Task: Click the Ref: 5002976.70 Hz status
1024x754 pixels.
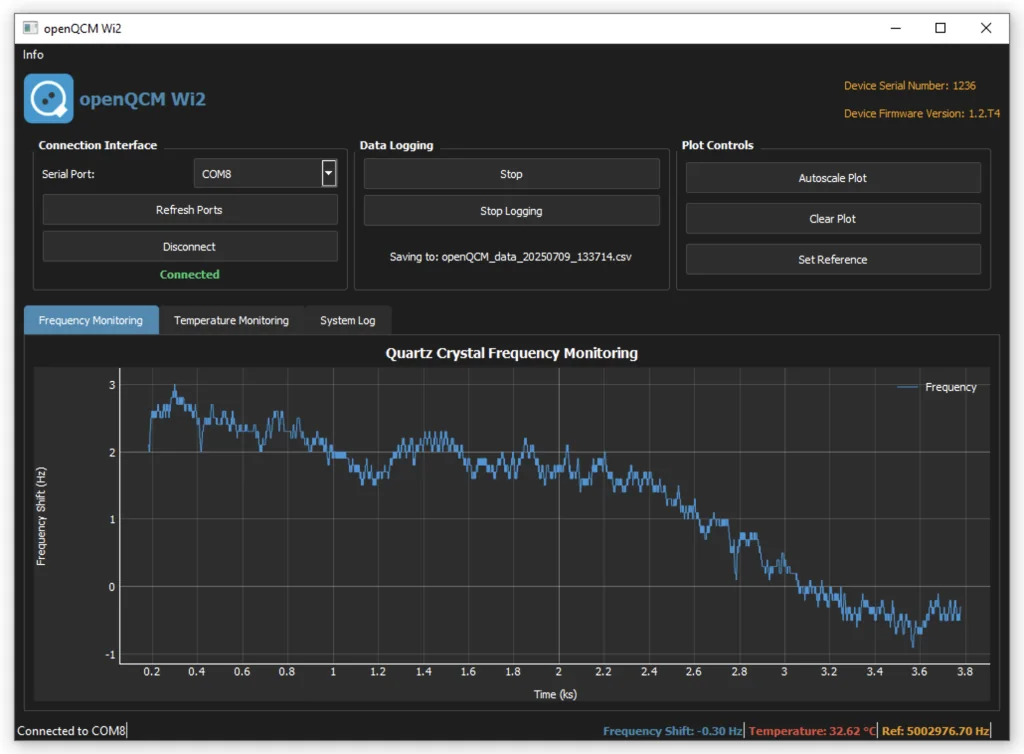Action: click(x=935, y=730)
